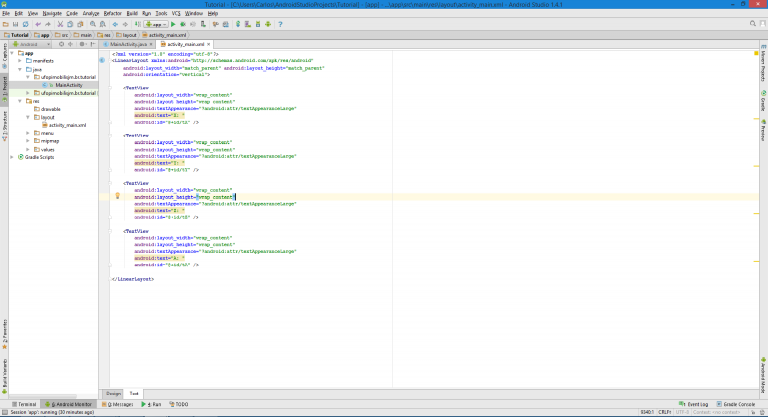Switch to the MainActivity.java editor tab
This screenshot has height=417, width=768.
click(126, 45)
